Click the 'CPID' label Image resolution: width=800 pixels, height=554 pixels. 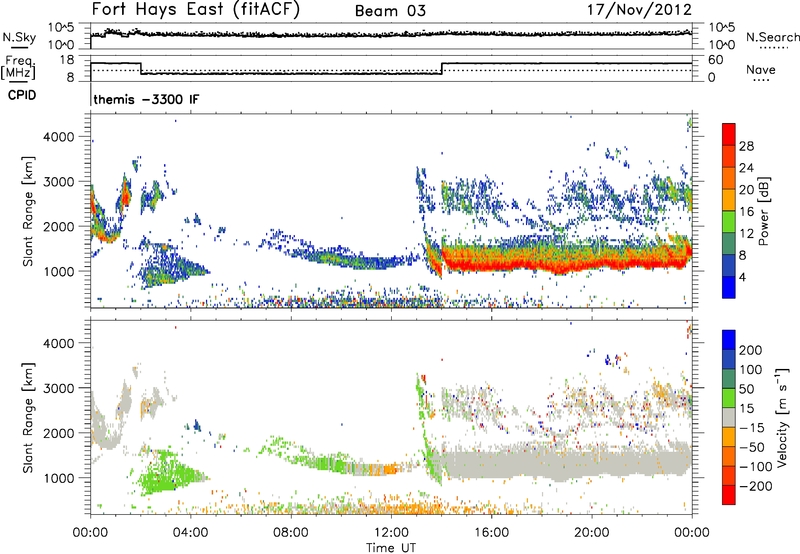[x=22, y=95]
